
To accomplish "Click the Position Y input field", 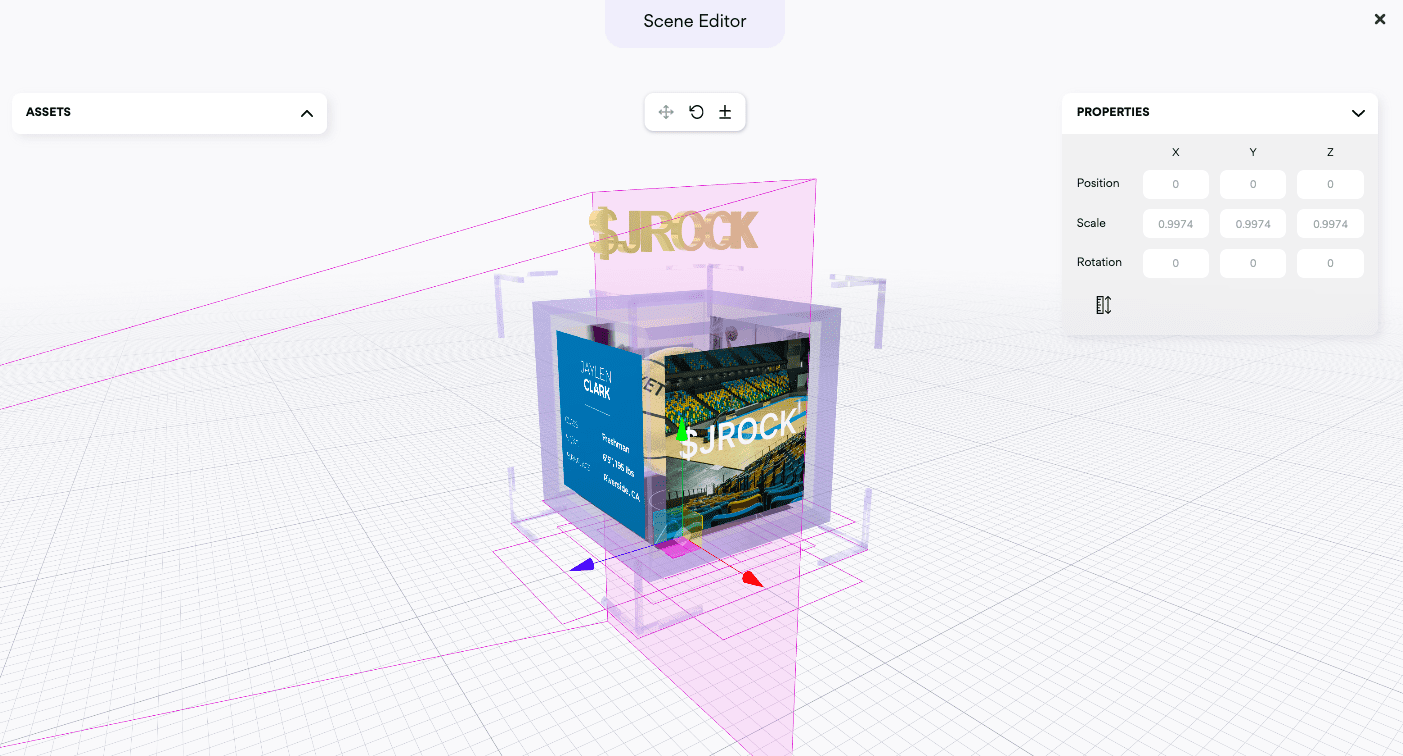I will coord(1253,184).
